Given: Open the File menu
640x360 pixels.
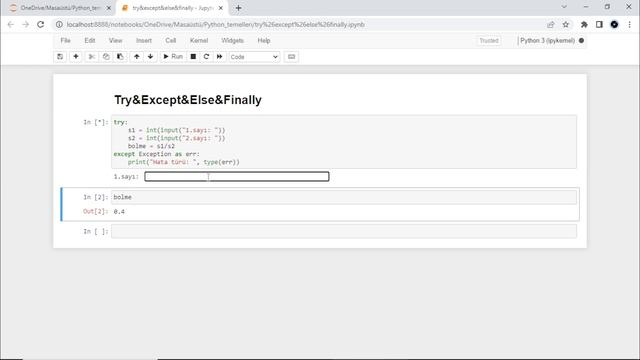Looking at the screenshot, I should point(65,40).
